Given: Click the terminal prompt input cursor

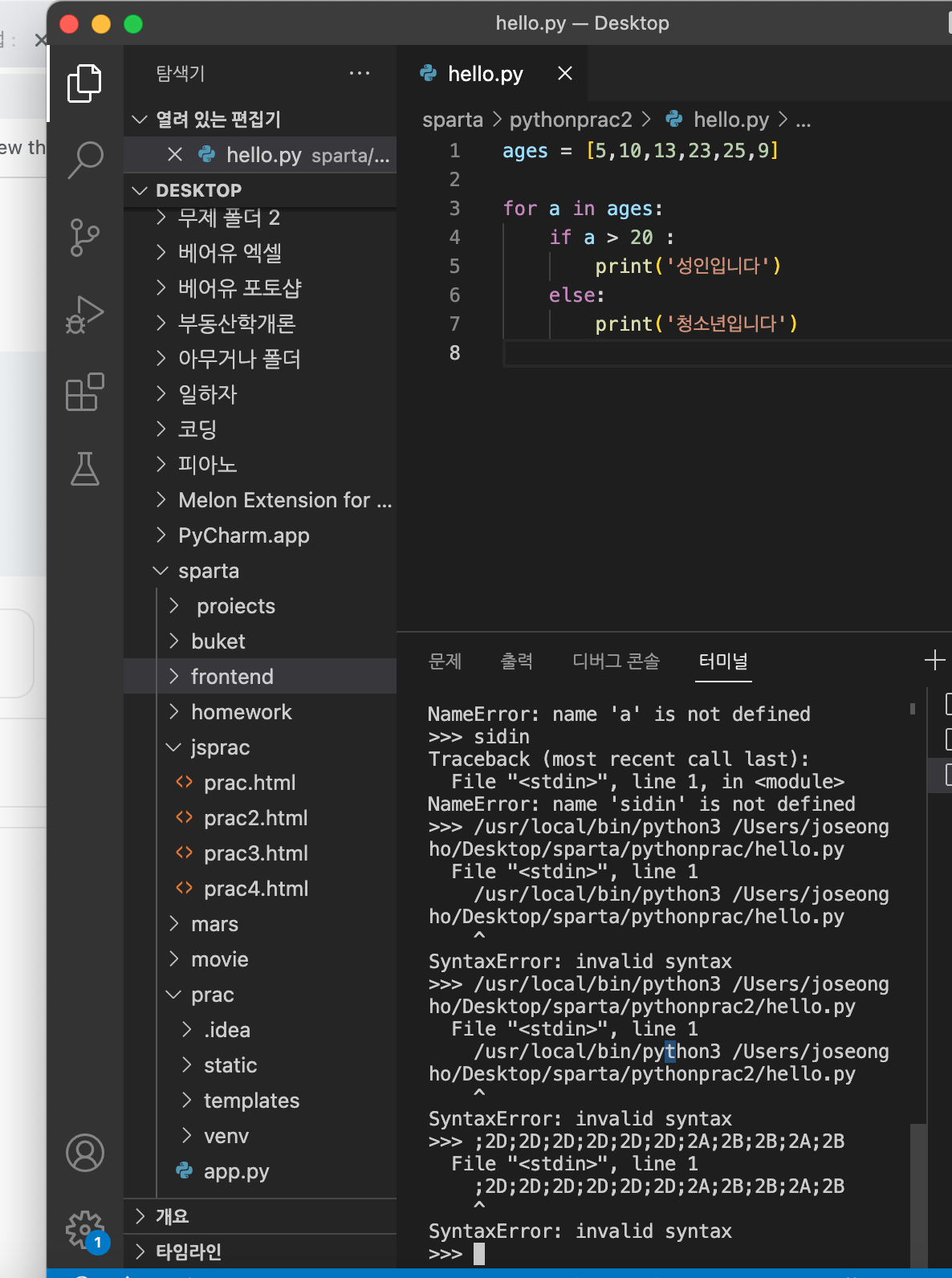Looking at the screenshot, I should click(x=479, y=1254).
